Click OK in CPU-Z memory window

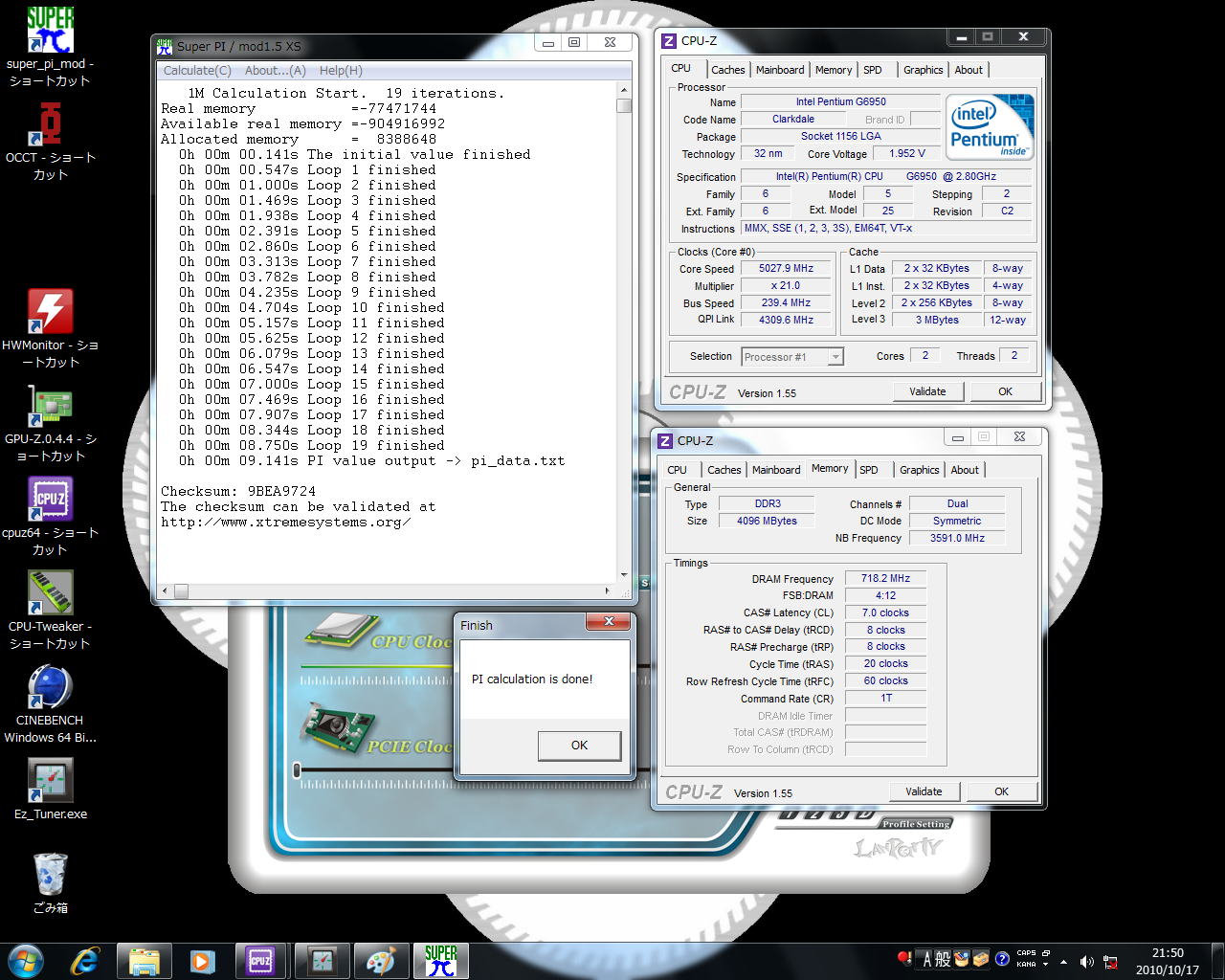[1001, 791]
